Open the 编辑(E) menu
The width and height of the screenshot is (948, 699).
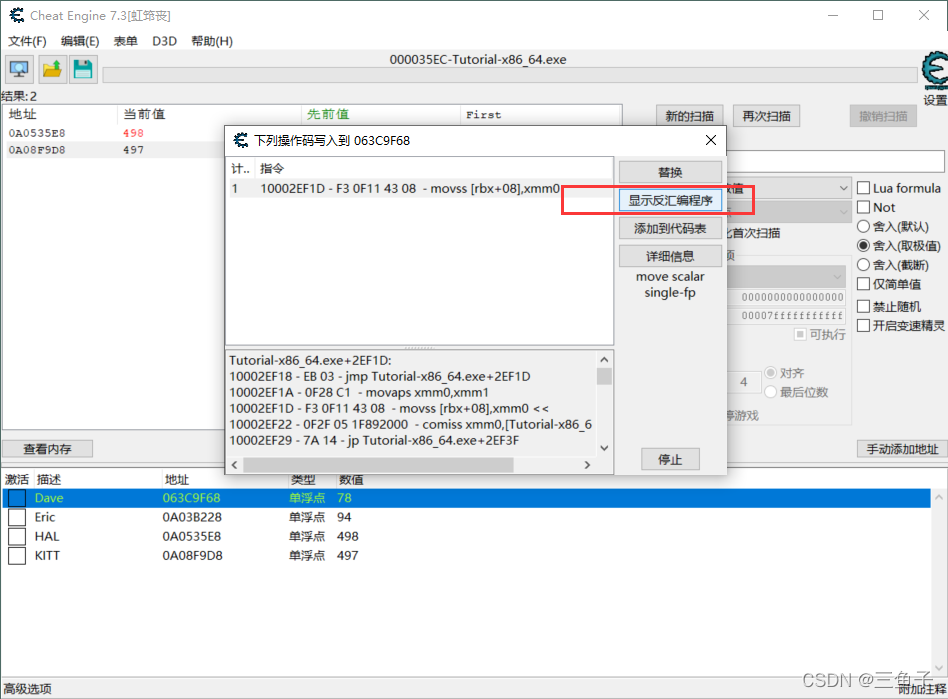(x=80, y=41)
